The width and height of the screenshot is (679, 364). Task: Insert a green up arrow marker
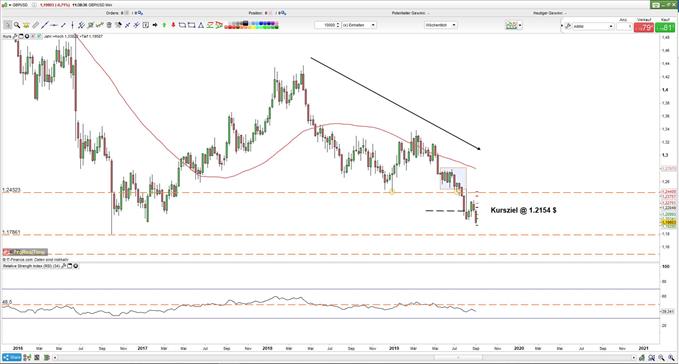(x=164, y=25)
